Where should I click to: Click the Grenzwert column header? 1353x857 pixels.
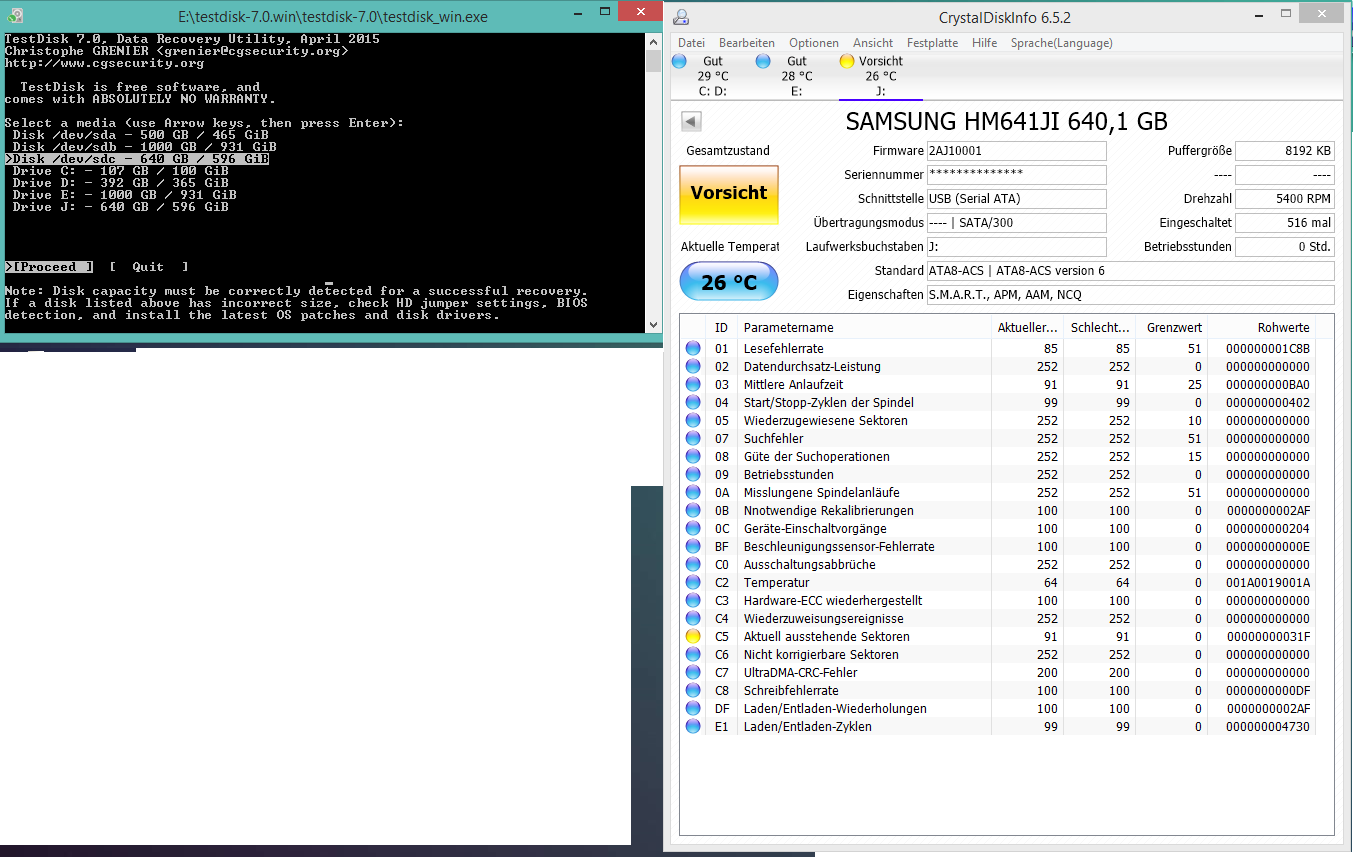point(1173,328)
